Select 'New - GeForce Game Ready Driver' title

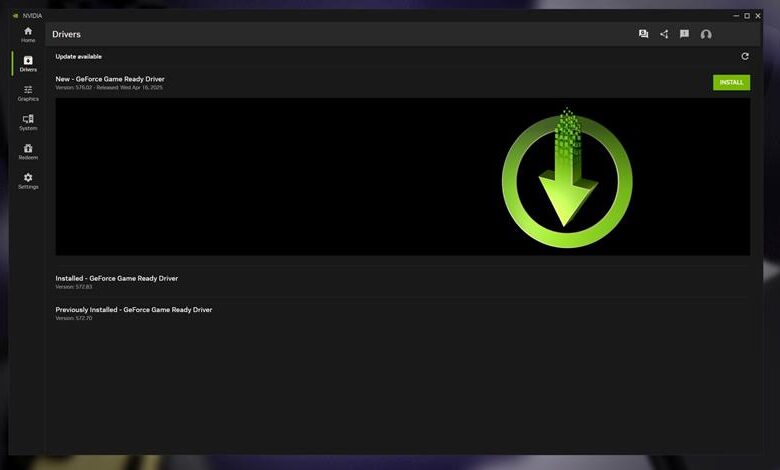coord(110,79)
